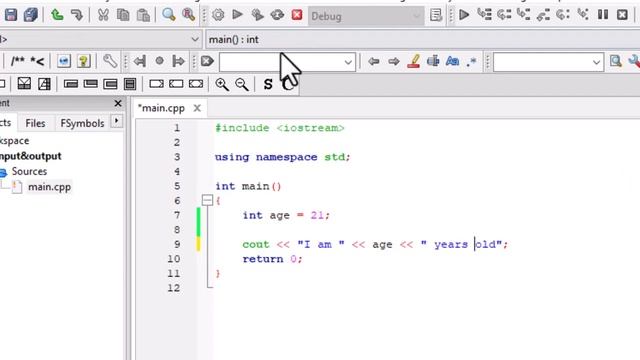Click the Step into debugger icon

coord(524,15)
